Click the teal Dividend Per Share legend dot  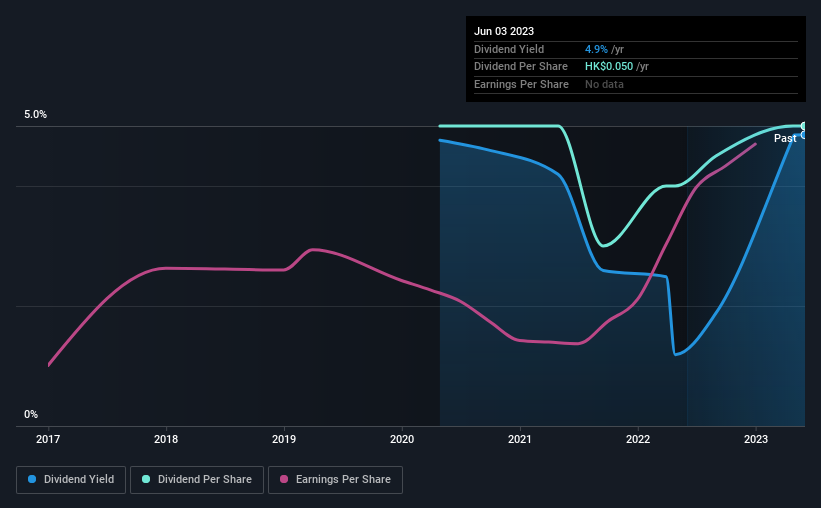pyautogui.click(x=146, y=479)
